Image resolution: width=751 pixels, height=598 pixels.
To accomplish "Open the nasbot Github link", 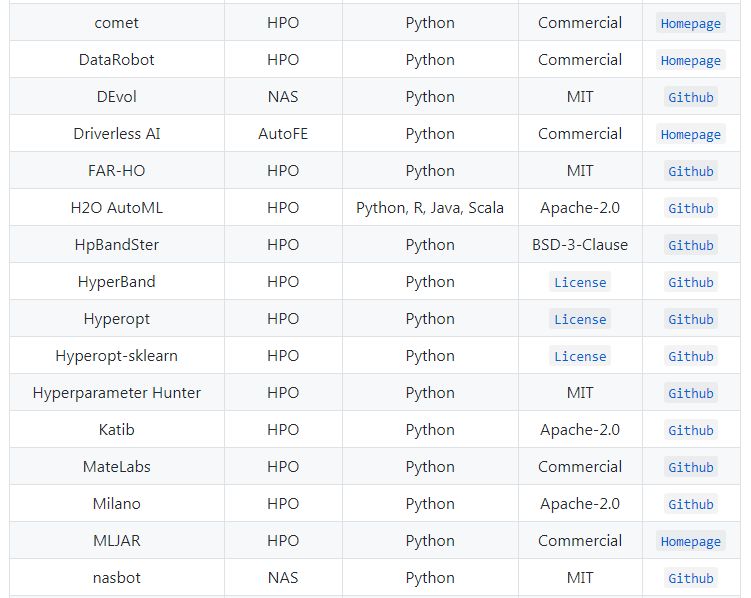I will coord(690,578).
